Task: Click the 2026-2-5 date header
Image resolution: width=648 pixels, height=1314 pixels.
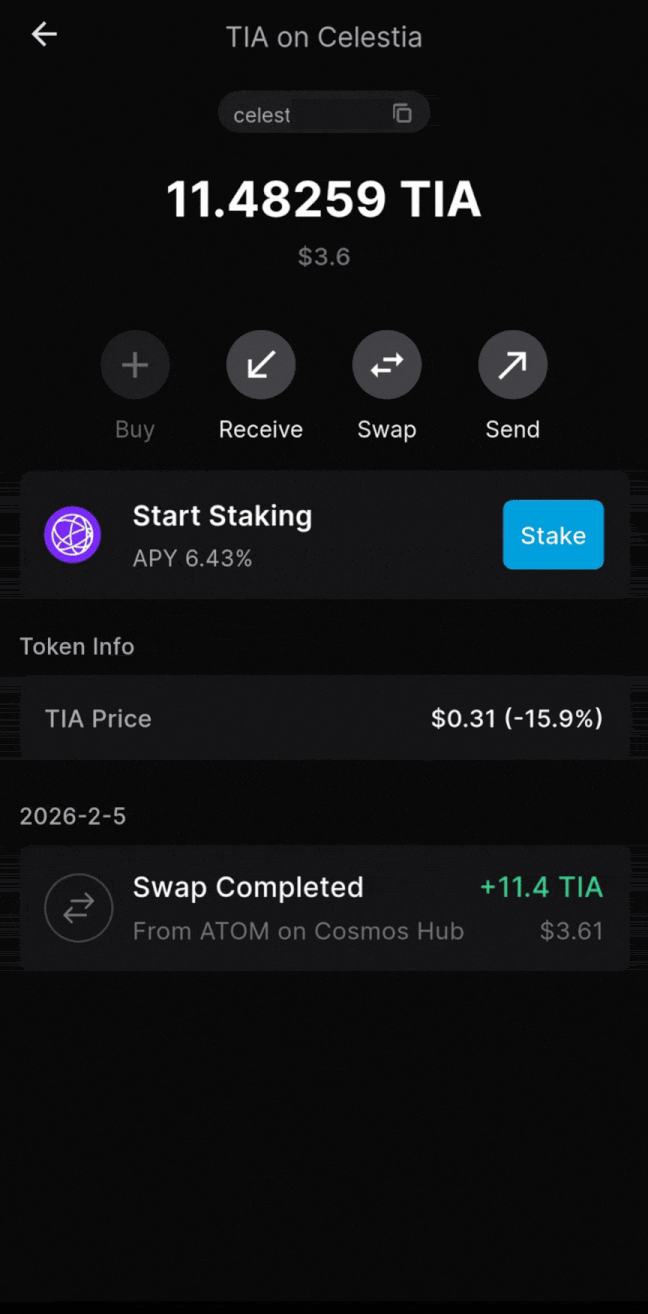Action: [72, 816]
